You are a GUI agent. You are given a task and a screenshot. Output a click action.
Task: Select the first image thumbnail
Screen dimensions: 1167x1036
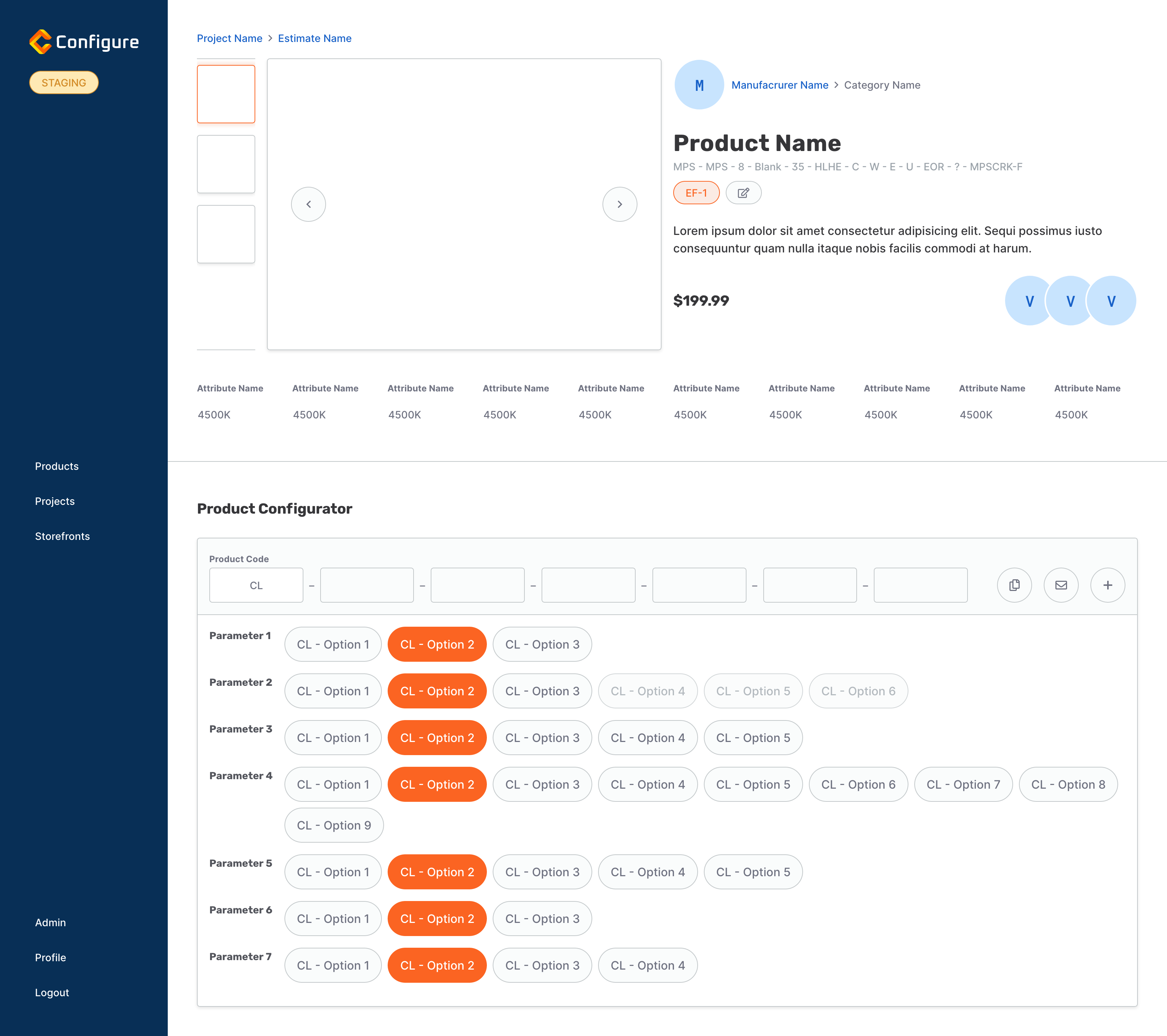tap(226, 94)
